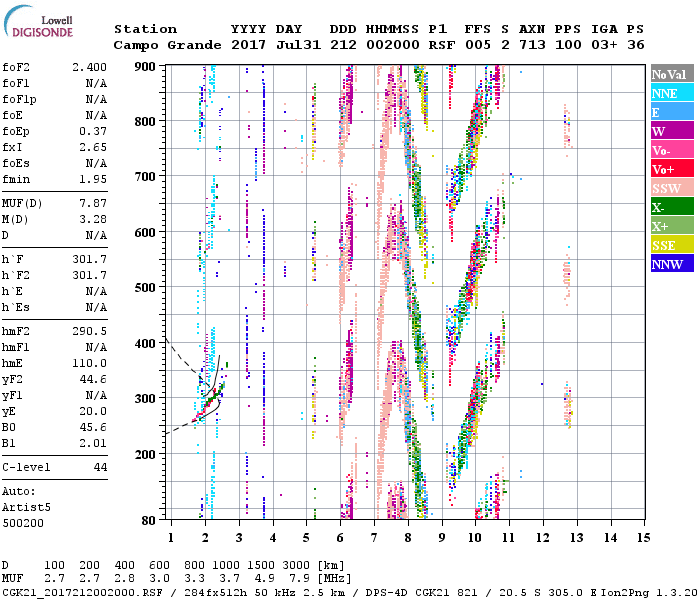Select the hmF2 value 290.5

coord(88,330)
